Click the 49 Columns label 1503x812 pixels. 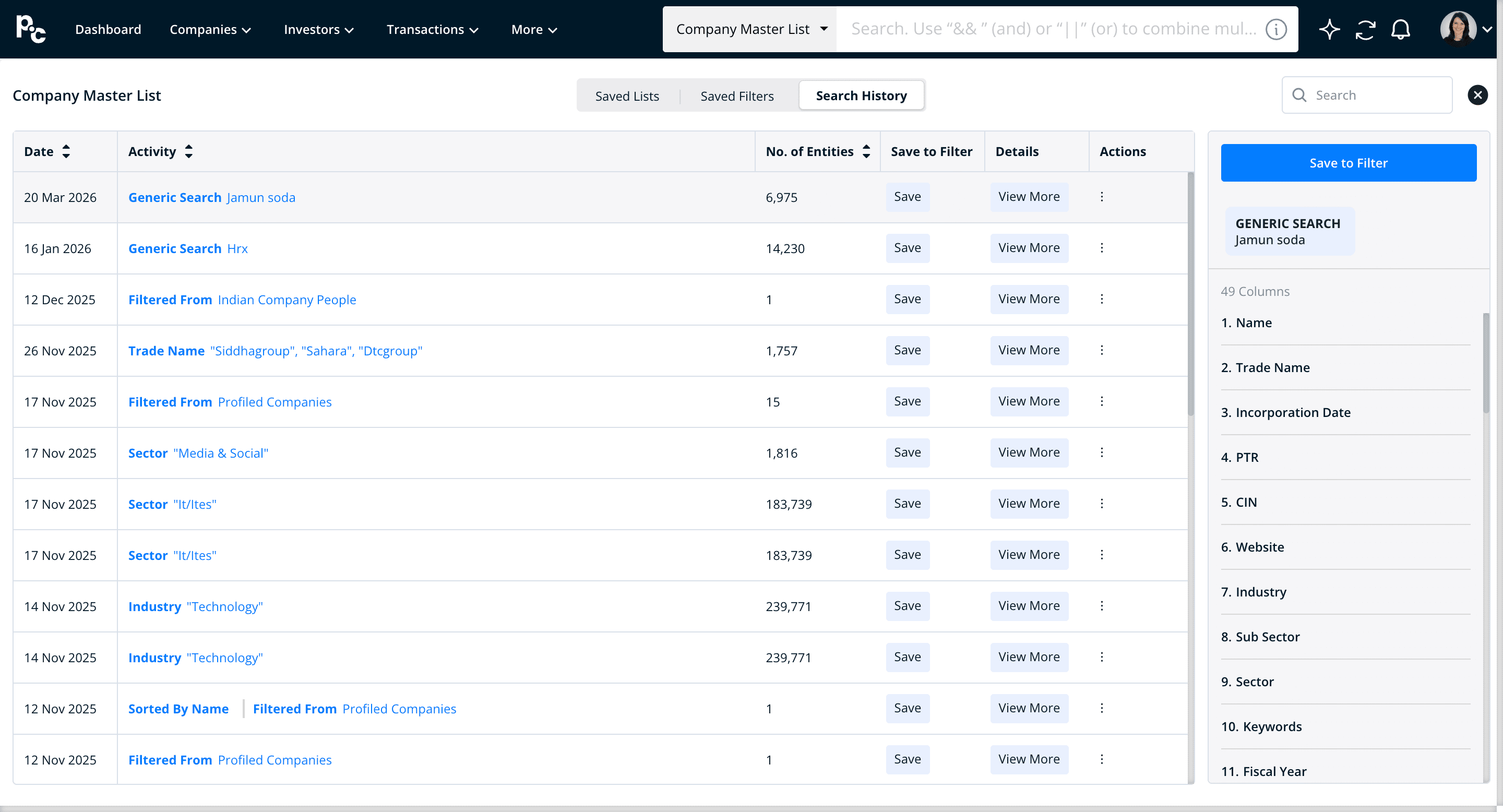coord(1255,292)
